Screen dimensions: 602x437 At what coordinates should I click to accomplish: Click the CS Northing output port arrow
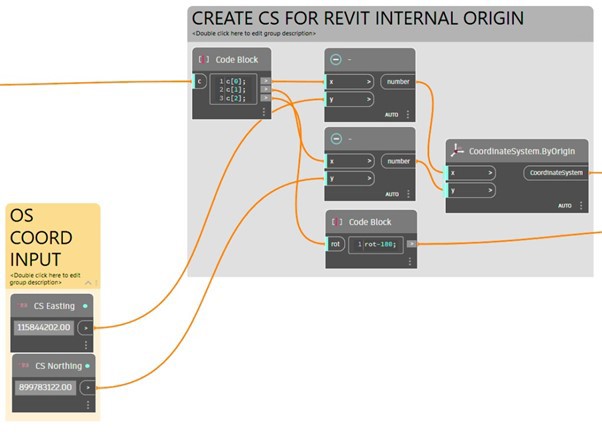pos(88,387)
